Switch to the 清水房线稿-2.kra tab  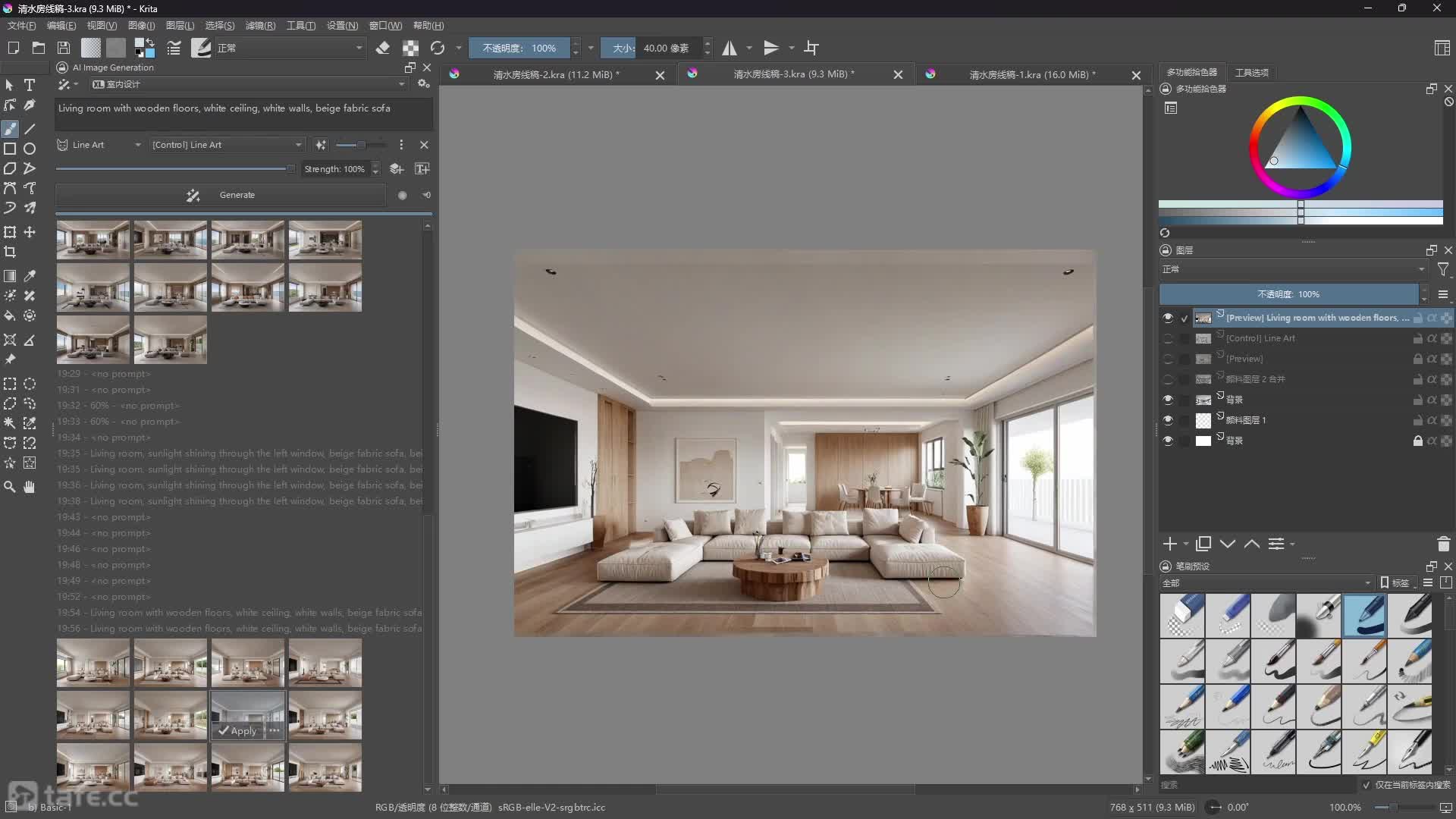point(556,74)
